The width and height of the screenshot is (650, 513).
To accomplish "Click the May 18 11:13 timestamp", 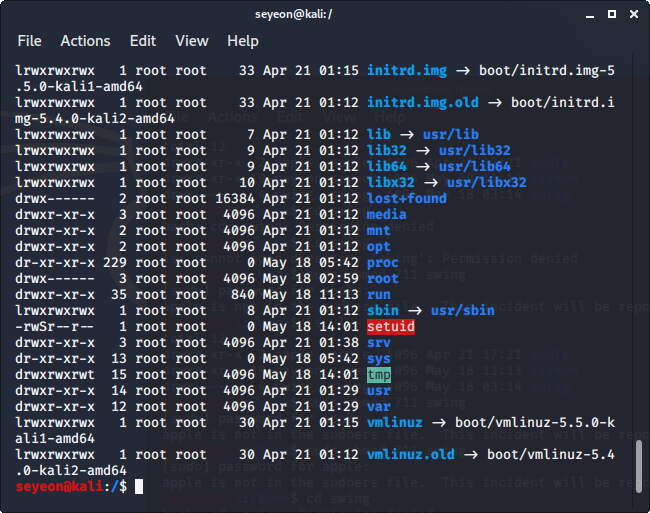I will [310, 295].
